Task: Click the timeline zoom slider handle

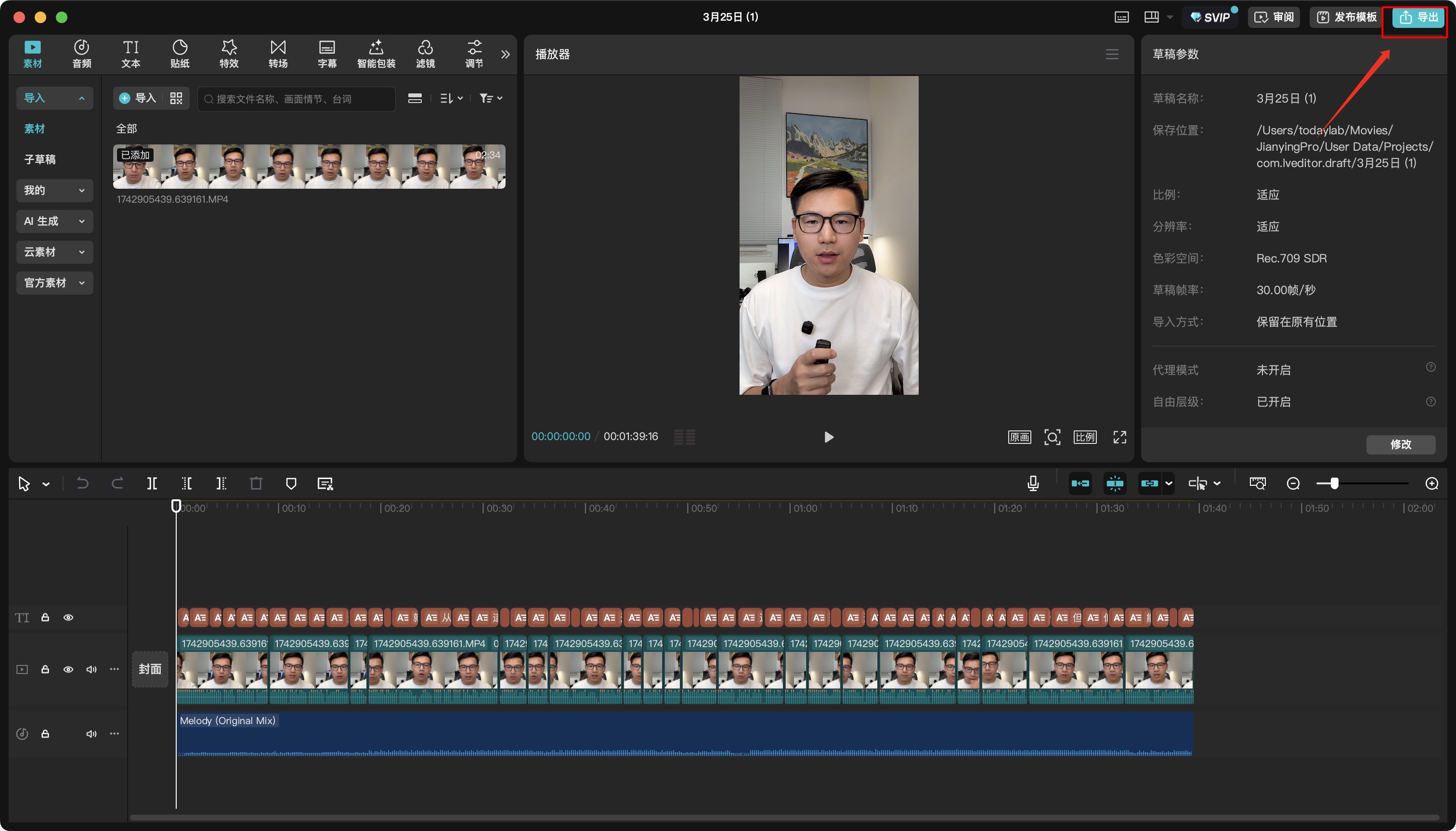Action: click(x=1335, y=484)
